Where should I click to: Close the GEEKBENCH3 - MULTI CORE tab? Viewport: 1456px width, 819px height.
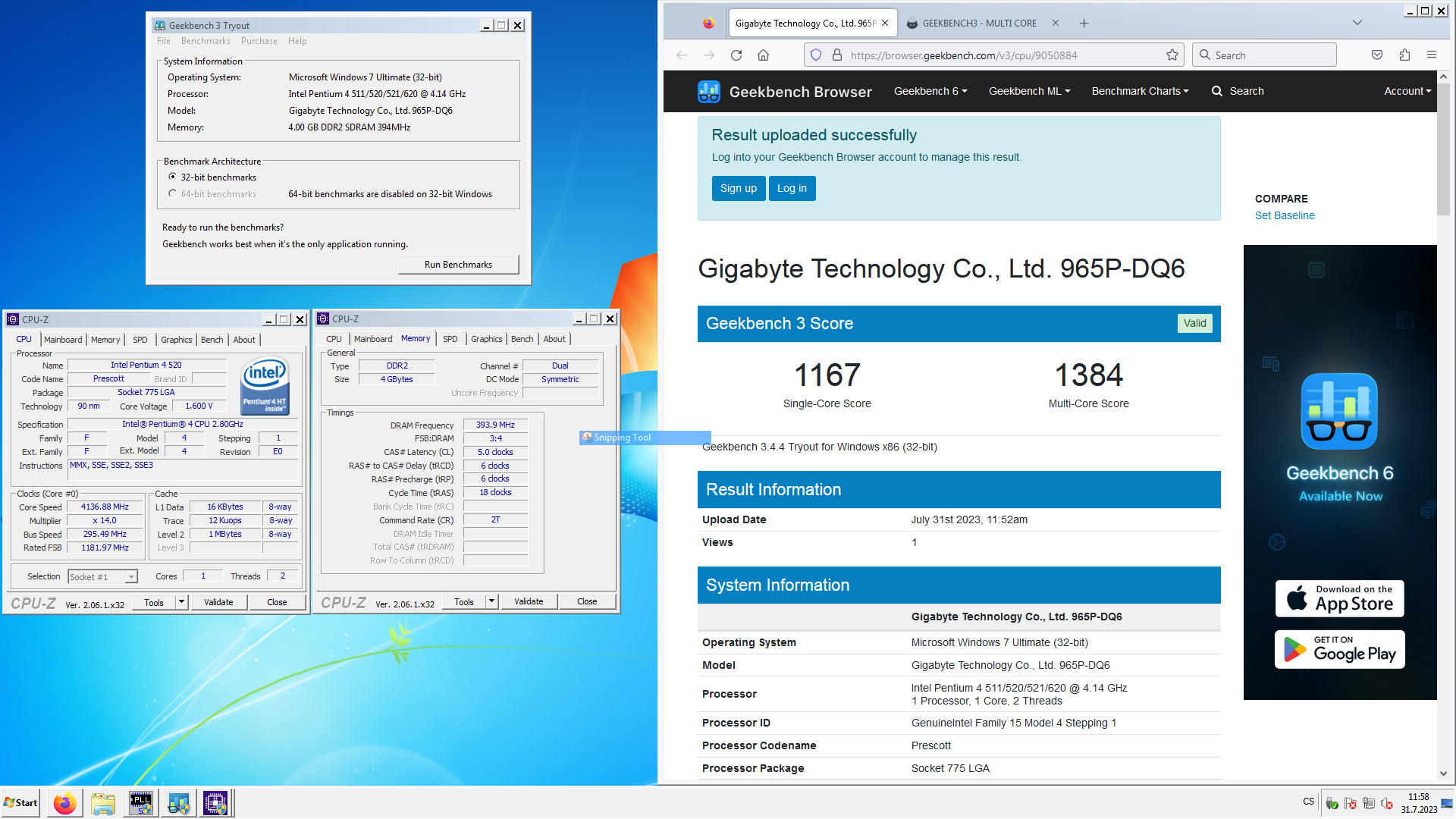coord(1055,24)
